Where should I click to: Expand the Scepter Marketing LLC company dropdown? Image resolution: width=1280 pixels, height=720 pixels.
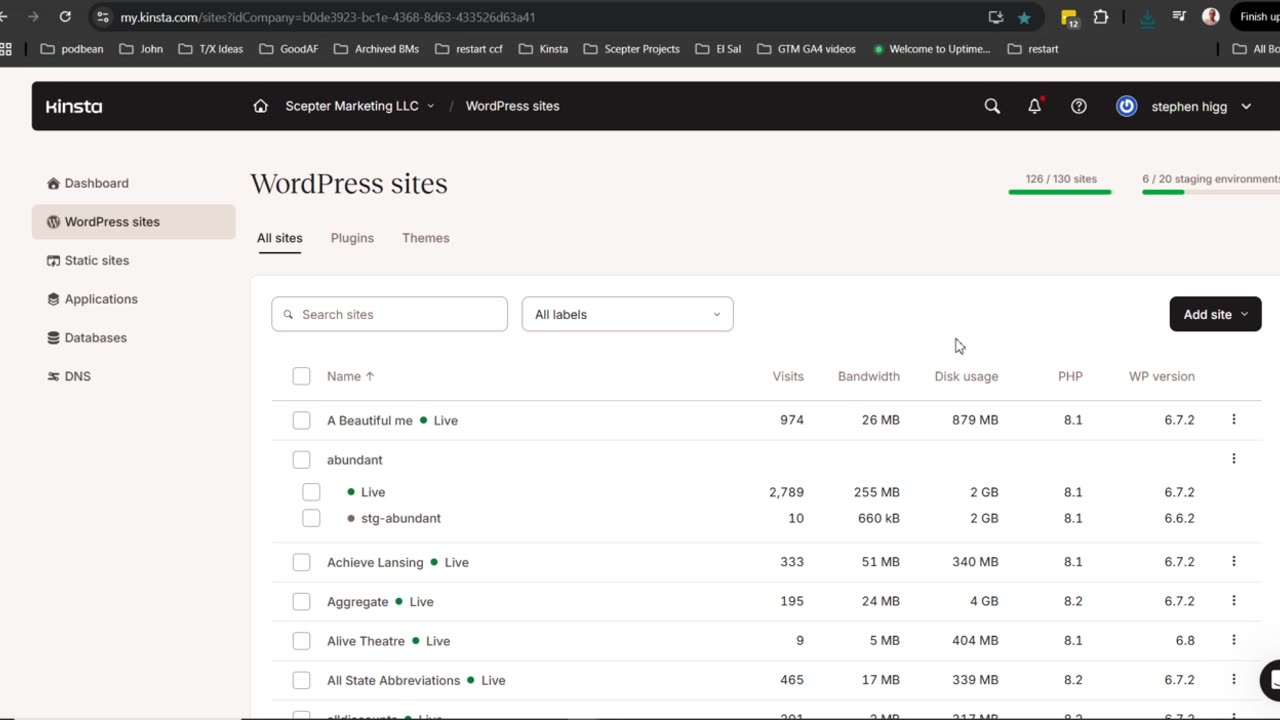coord(360,106)
